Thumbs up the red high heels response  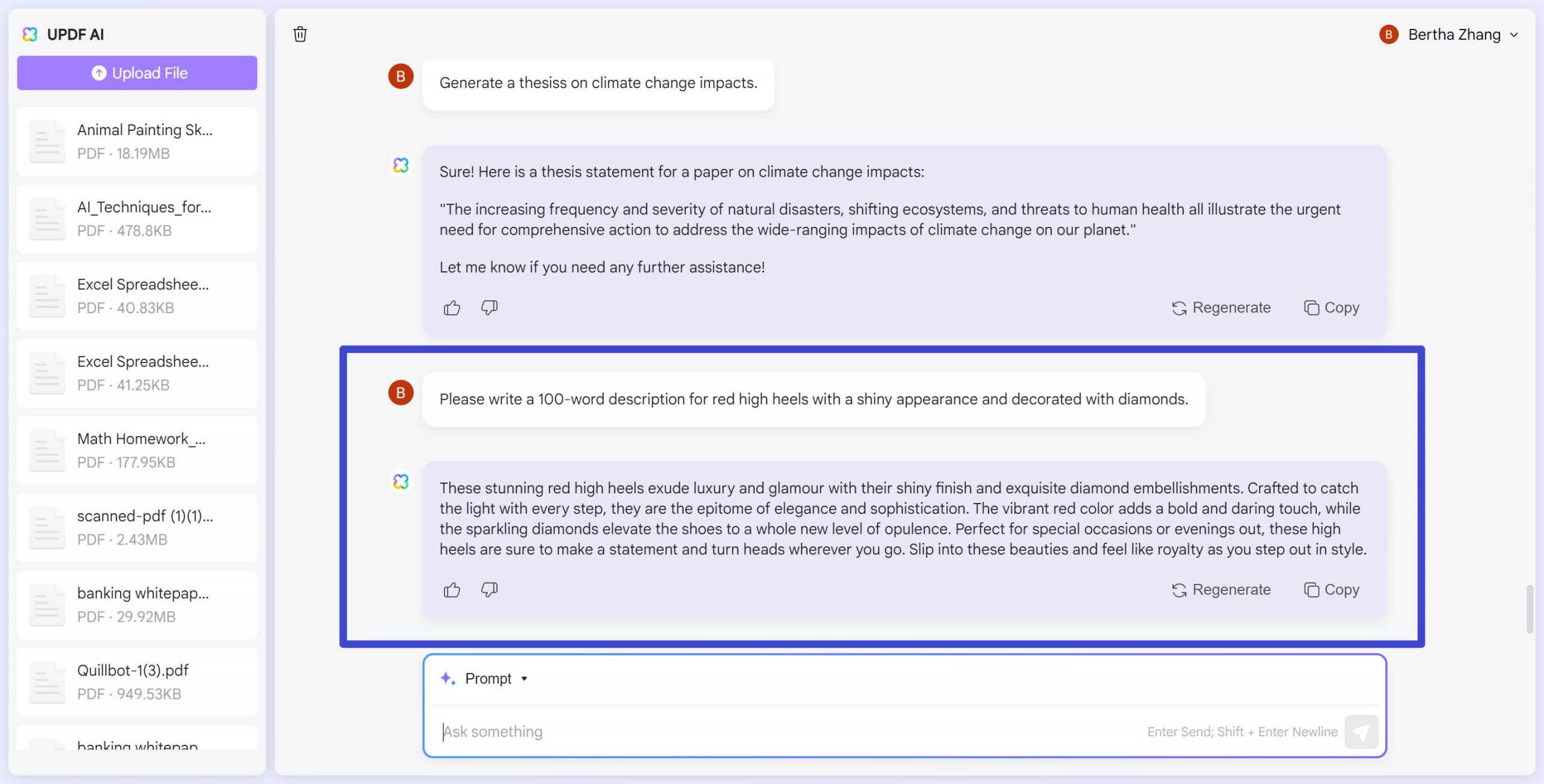pos(452,589)
